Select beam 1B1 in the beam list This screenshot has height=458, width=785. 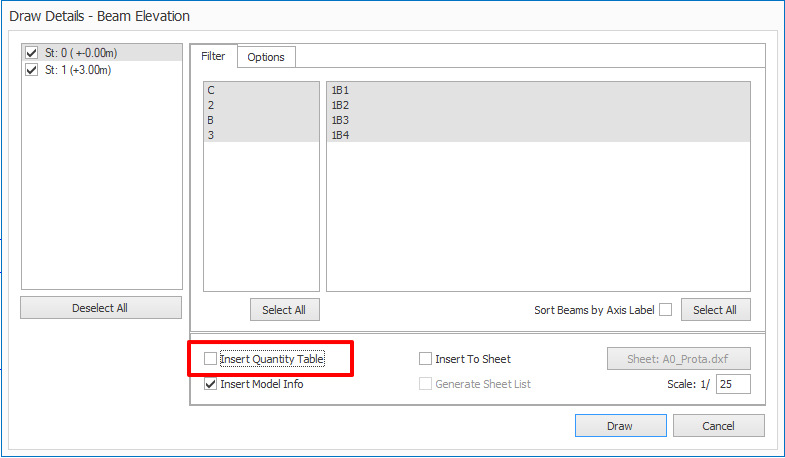pos(340,90)
